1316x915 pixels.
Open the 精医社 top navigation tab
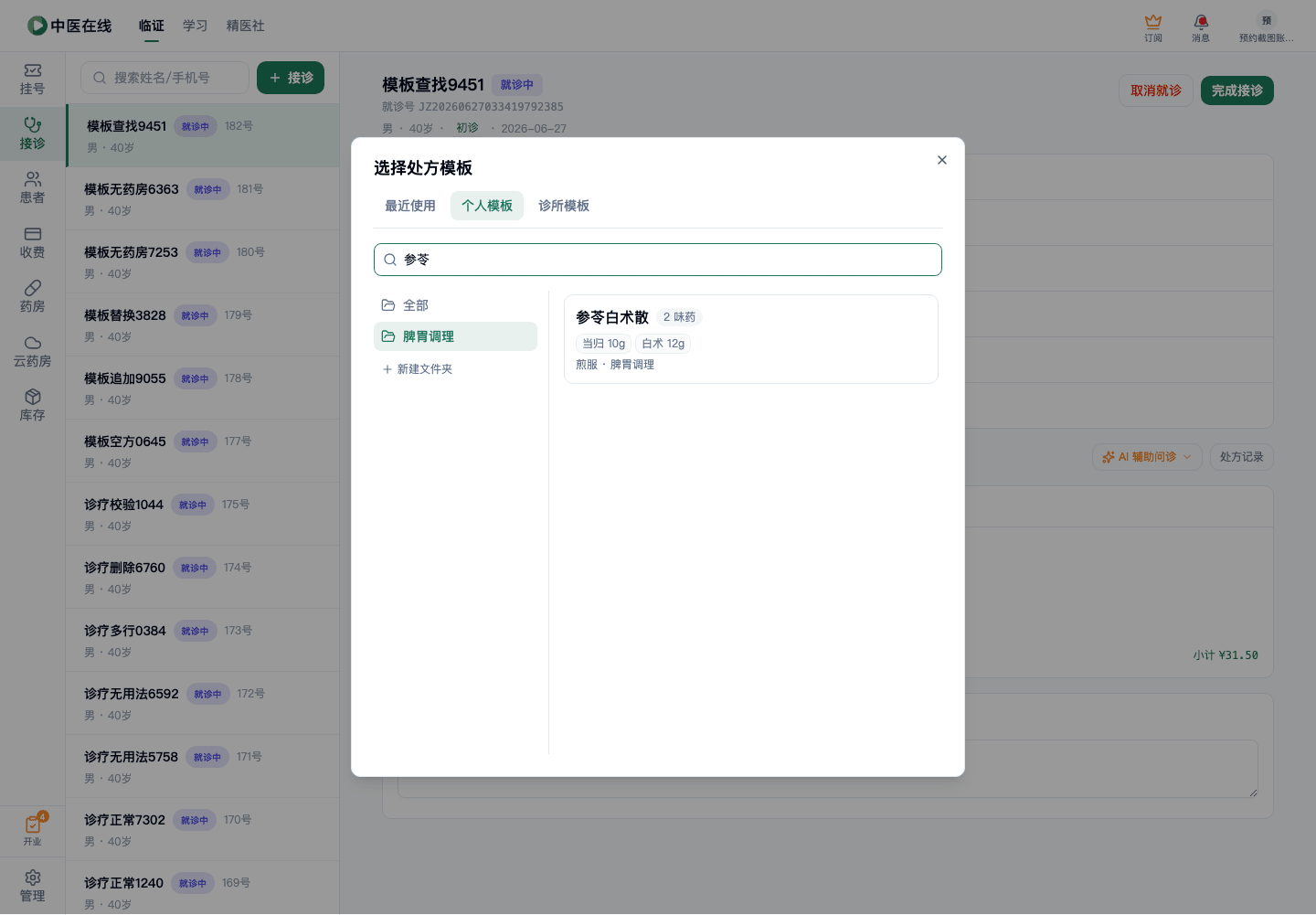pyautogui.click(x=246, y=26)
